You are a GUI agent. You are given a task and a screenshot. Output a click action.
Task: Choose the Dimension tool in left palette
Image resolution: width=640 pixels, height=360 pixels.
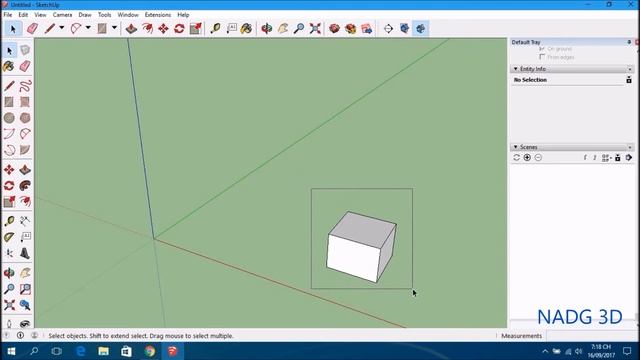25,221
